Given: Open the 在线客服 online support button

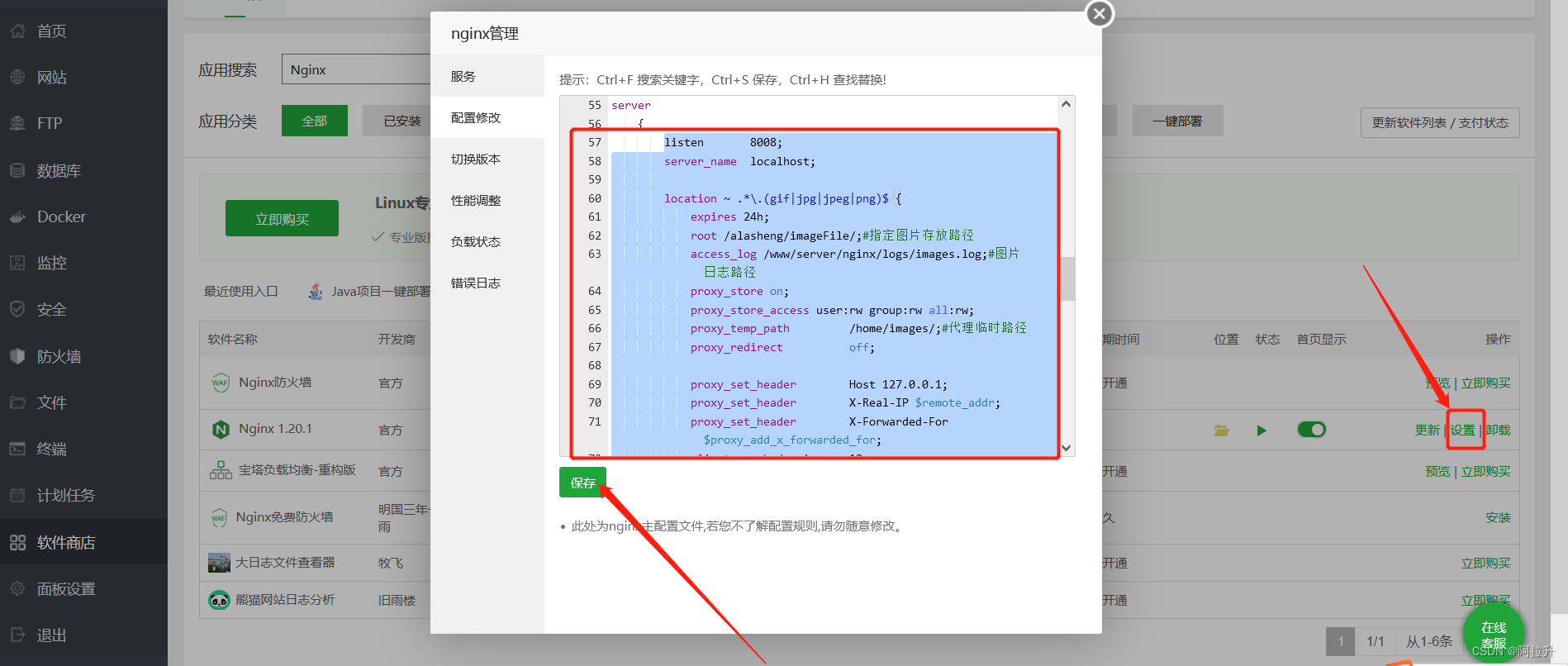Looking at the screenshot, I should [1494, 635].
